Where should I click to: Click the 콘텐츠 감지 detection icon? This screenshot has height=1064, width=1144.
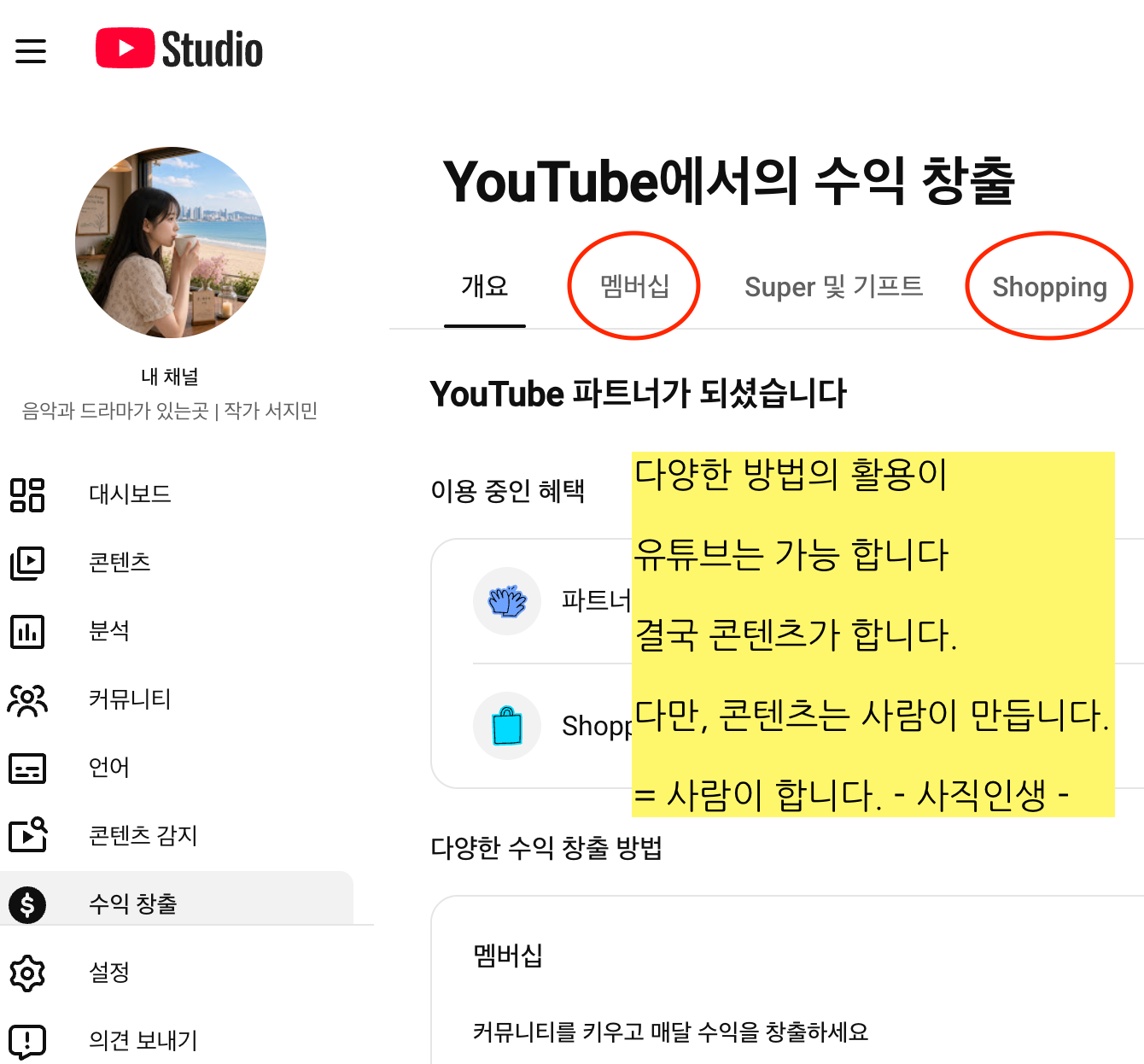pos(27,835)
